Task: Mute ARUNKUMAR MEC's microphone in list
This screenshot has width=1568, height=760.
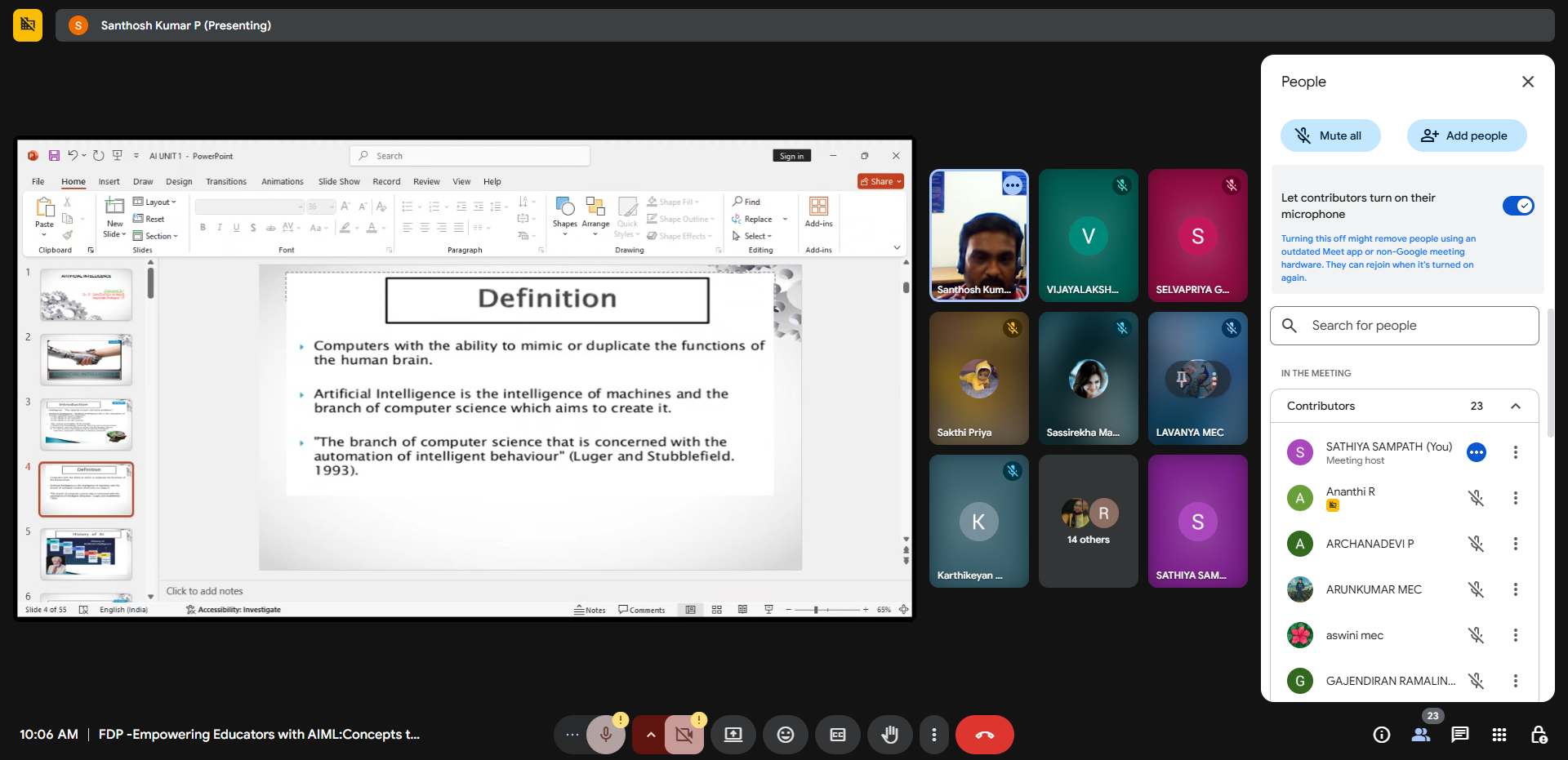Action: [x=1476, y=589]
